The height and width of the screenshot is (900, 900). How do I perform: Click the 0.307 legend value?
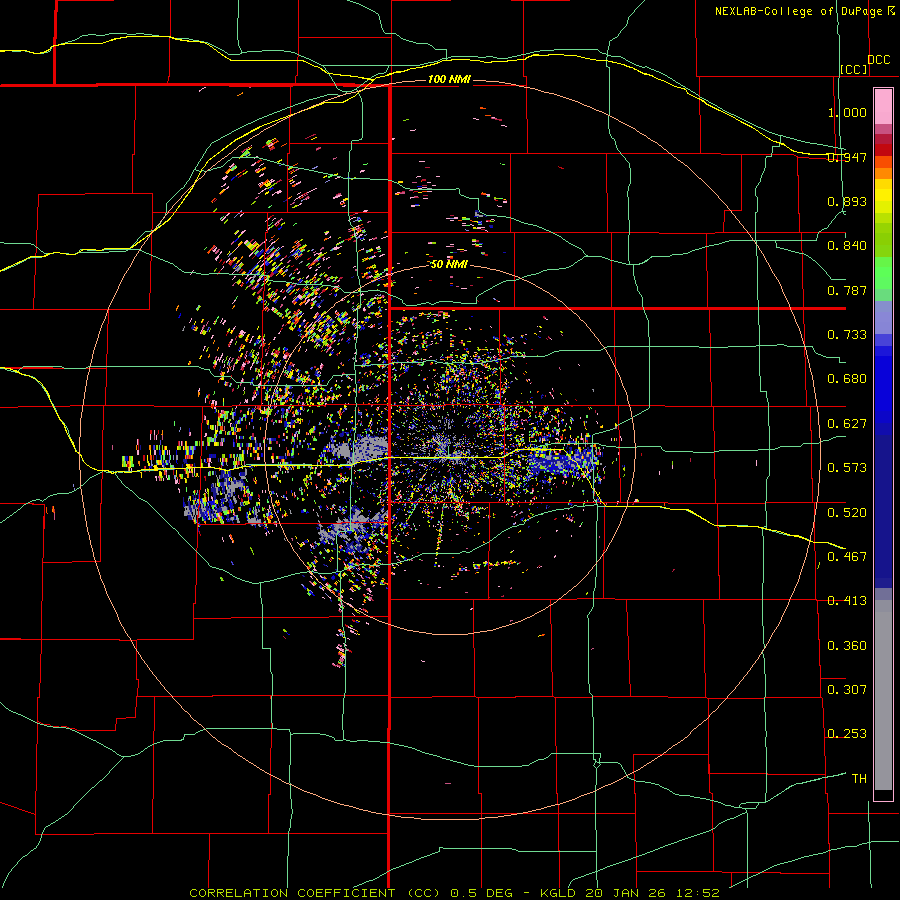(847, 690)
